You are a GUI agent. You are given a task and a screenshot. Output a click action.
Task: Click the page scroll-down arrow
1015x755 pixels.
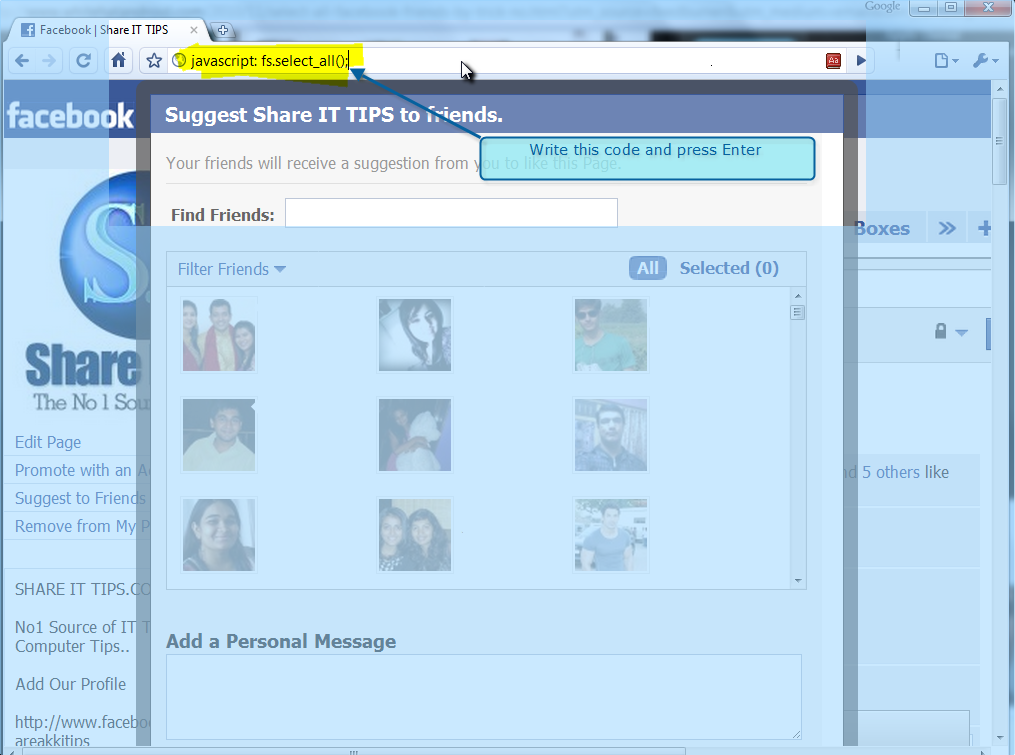tap(999, 738)
